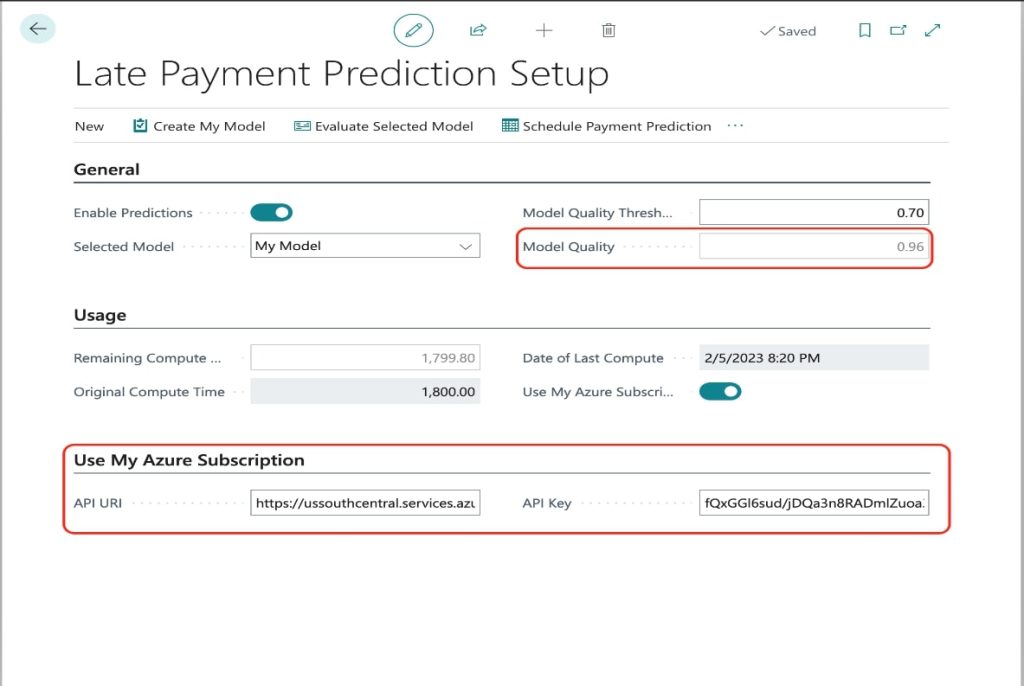Toggle the Use My Azure Subscription switch
Viewport: 1024px width, 686px height.
click(x=720, y=391)
